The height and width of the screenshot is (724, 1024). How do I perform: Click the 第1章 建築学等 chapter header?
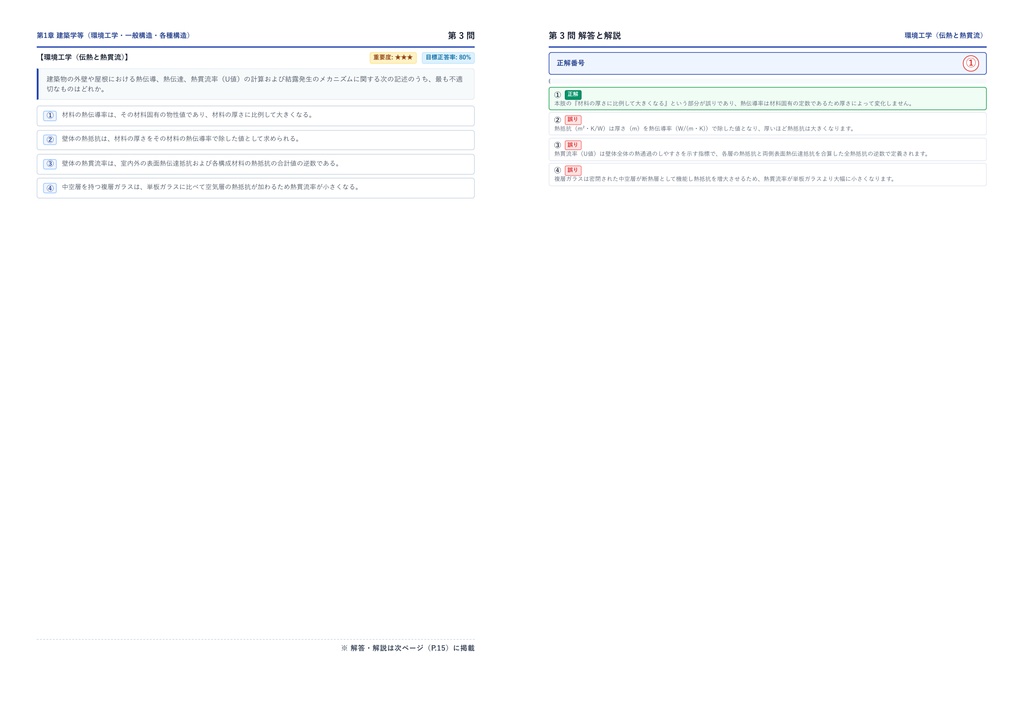point(113,35)
